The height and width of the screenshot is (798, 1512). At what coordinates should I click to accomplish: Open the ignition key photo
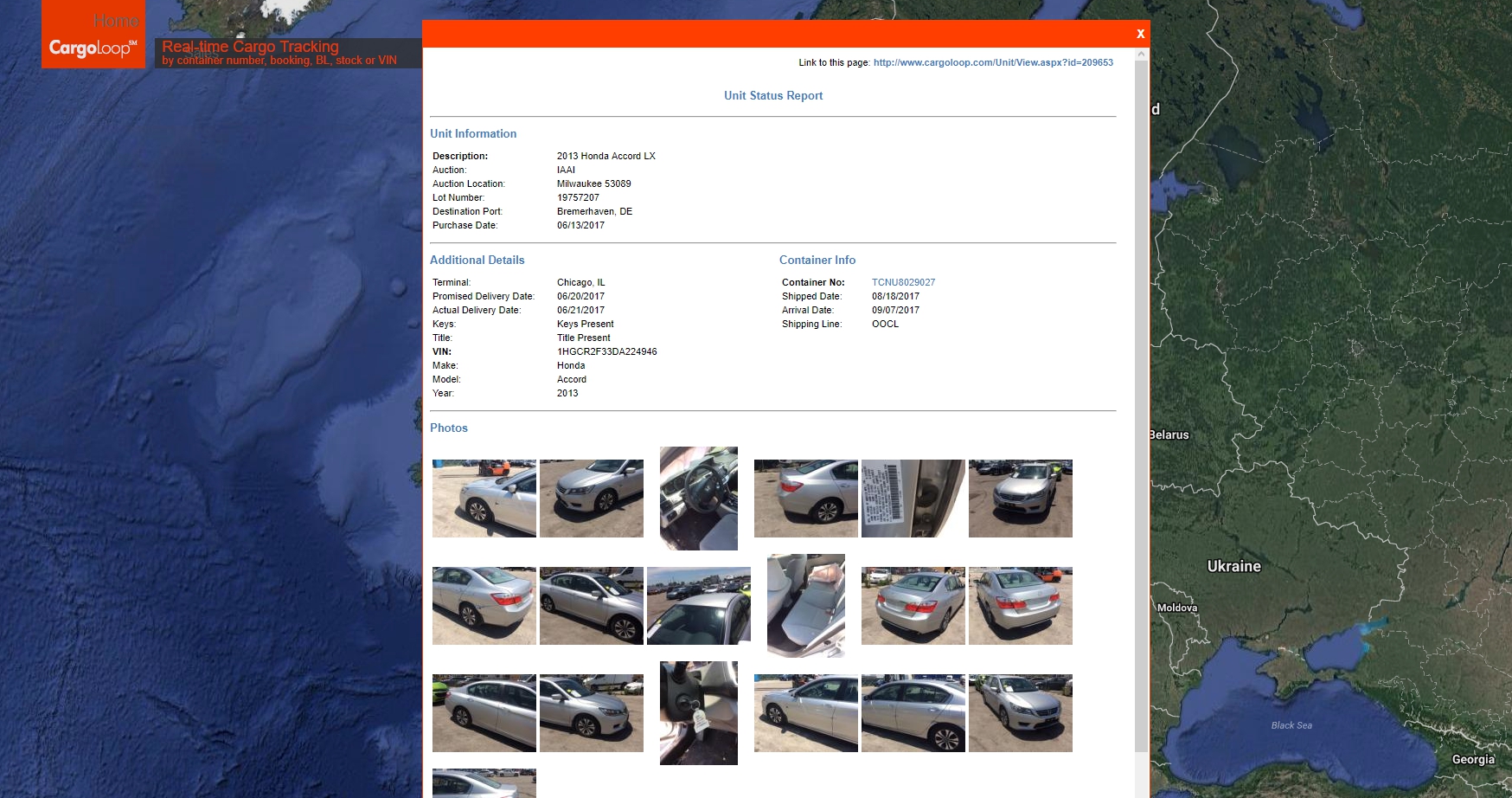tap(699, 713)
